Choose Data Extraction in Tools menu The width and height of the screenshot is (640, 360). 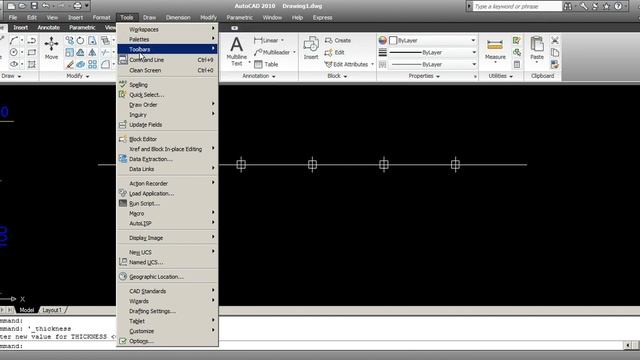click(x=168, y=159)
